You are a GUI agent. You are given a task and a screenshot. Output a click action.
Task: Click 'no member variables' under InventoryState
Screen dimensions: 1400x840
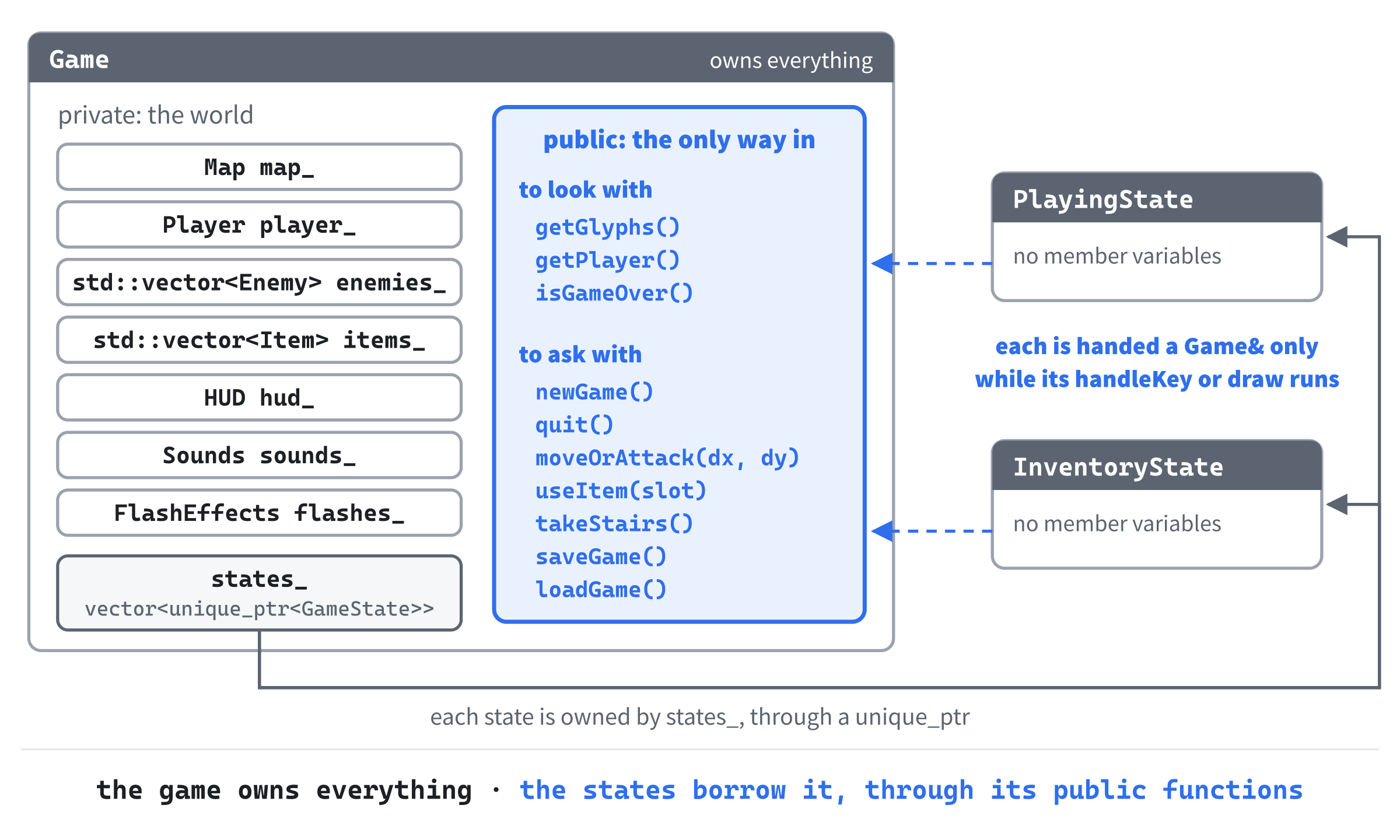[x=1117, y=524]
